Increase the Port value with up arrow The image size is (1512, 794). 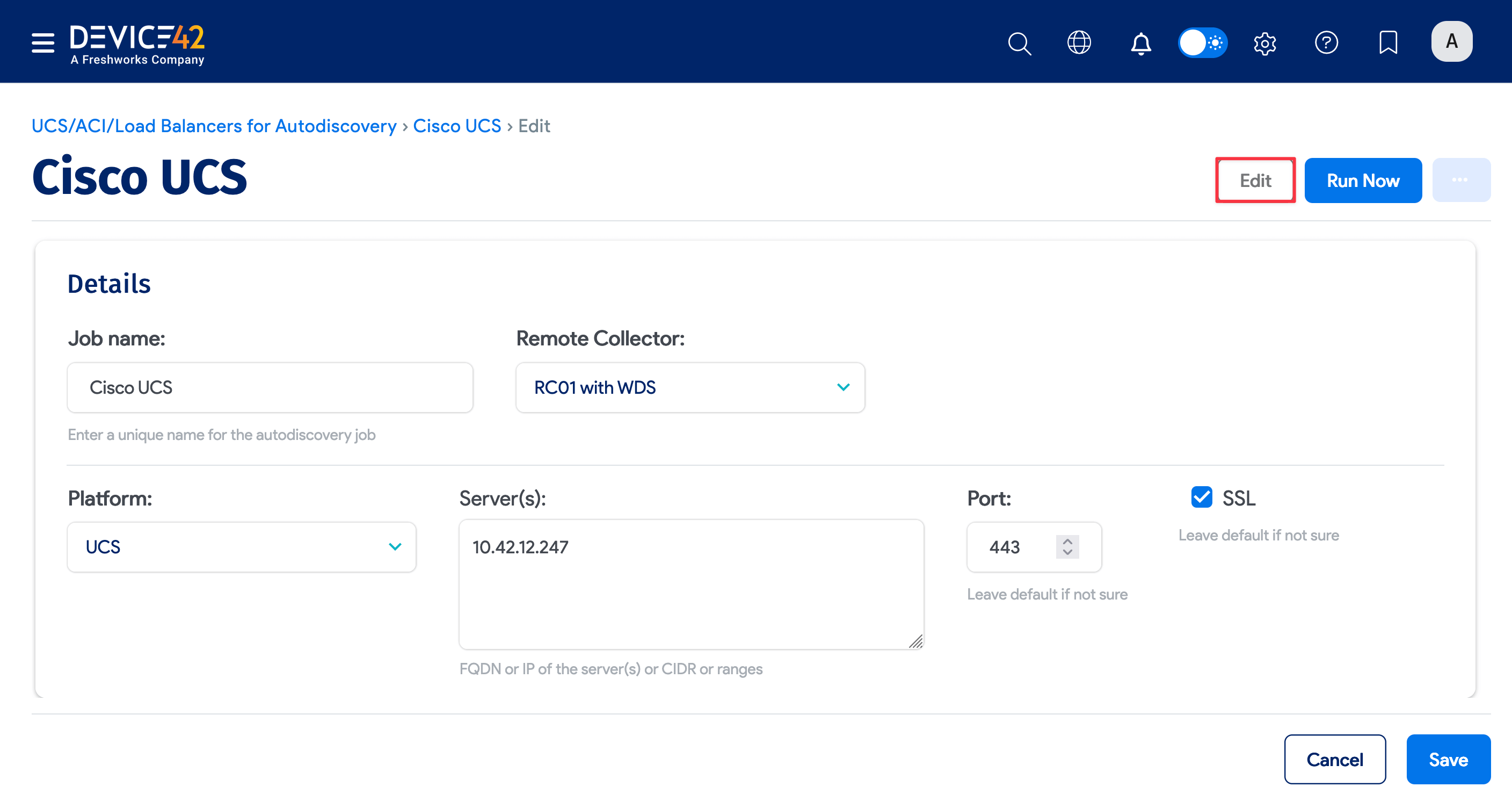[1067, 541]
